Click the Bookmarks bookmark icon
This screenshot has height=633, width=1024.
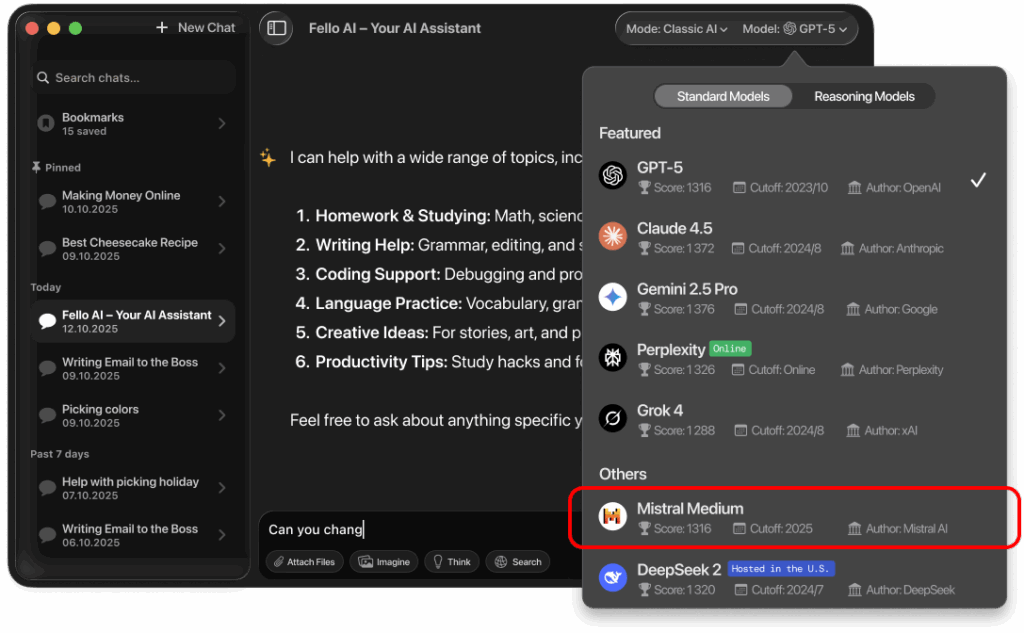pyautogui.click(x=46, y=123)
